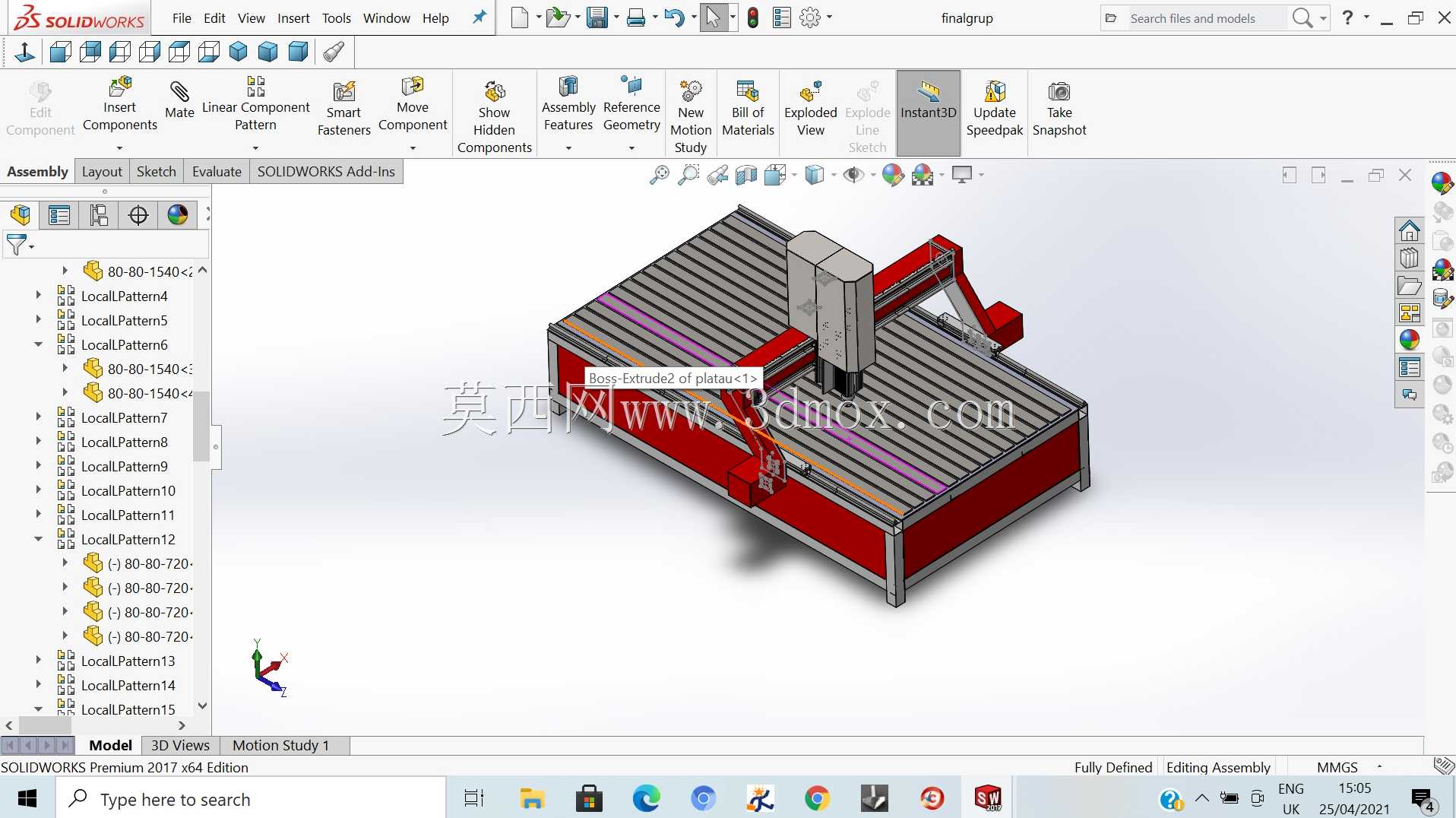Open the Motion Study 1 tab
The image size is (1456, 818).
[x=281, y=745]
